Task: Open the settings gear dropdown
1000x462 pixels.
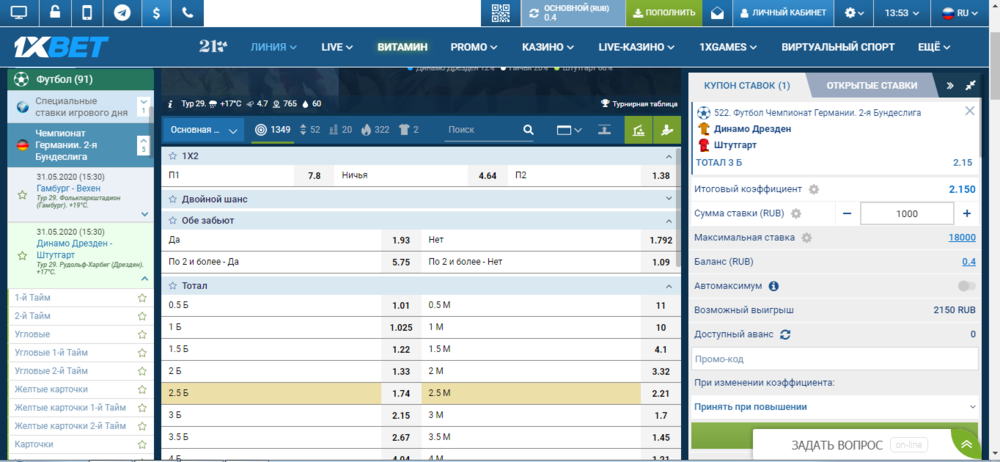Action: (x=855, y=13)
